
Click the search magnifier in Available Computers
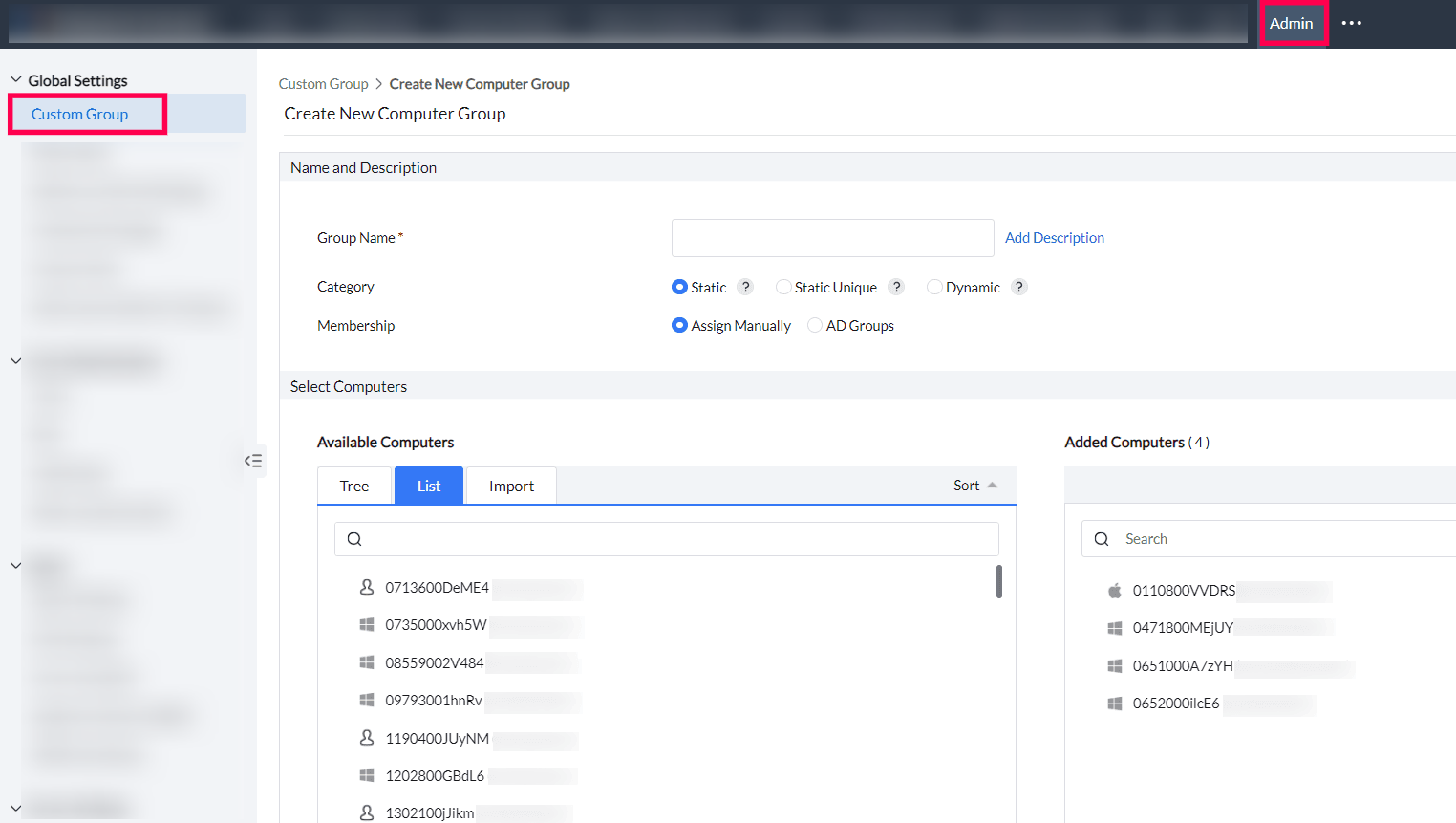pyautogui.click(x=354, y=538)
